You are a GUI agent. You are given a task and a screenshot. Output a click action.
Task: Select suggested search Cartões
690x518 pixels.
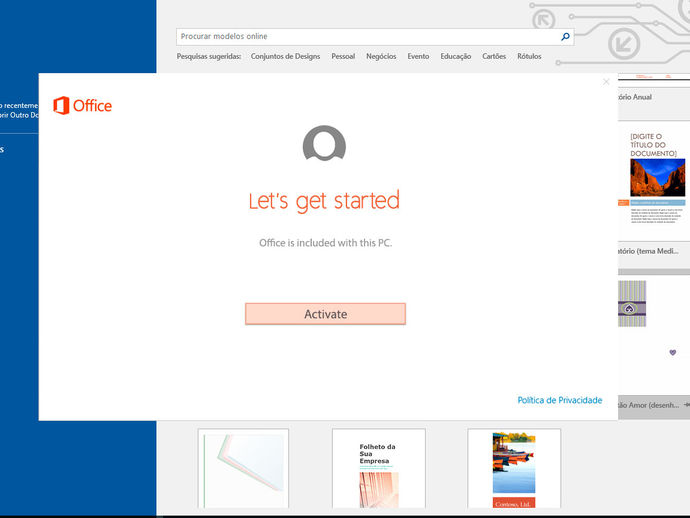[494, 56]
